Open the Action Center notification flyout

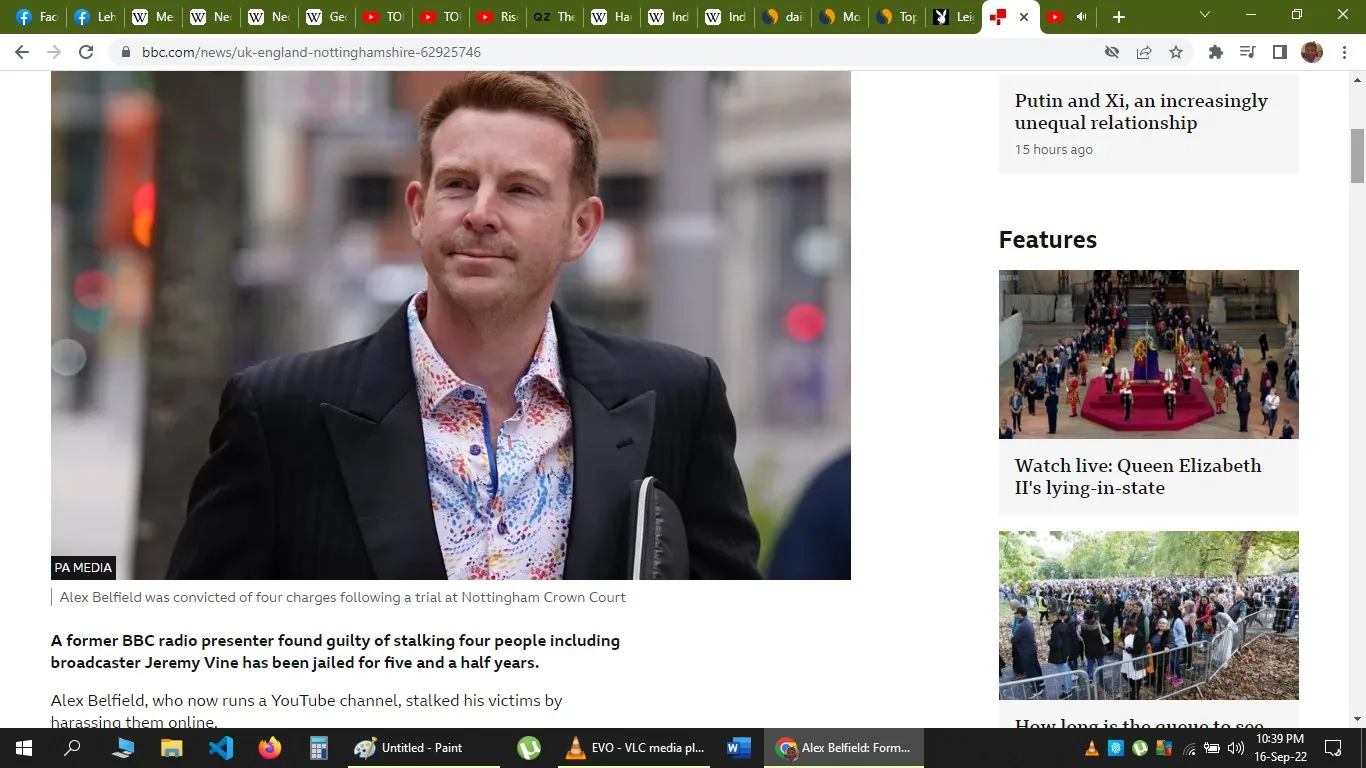coord(1334,748)
